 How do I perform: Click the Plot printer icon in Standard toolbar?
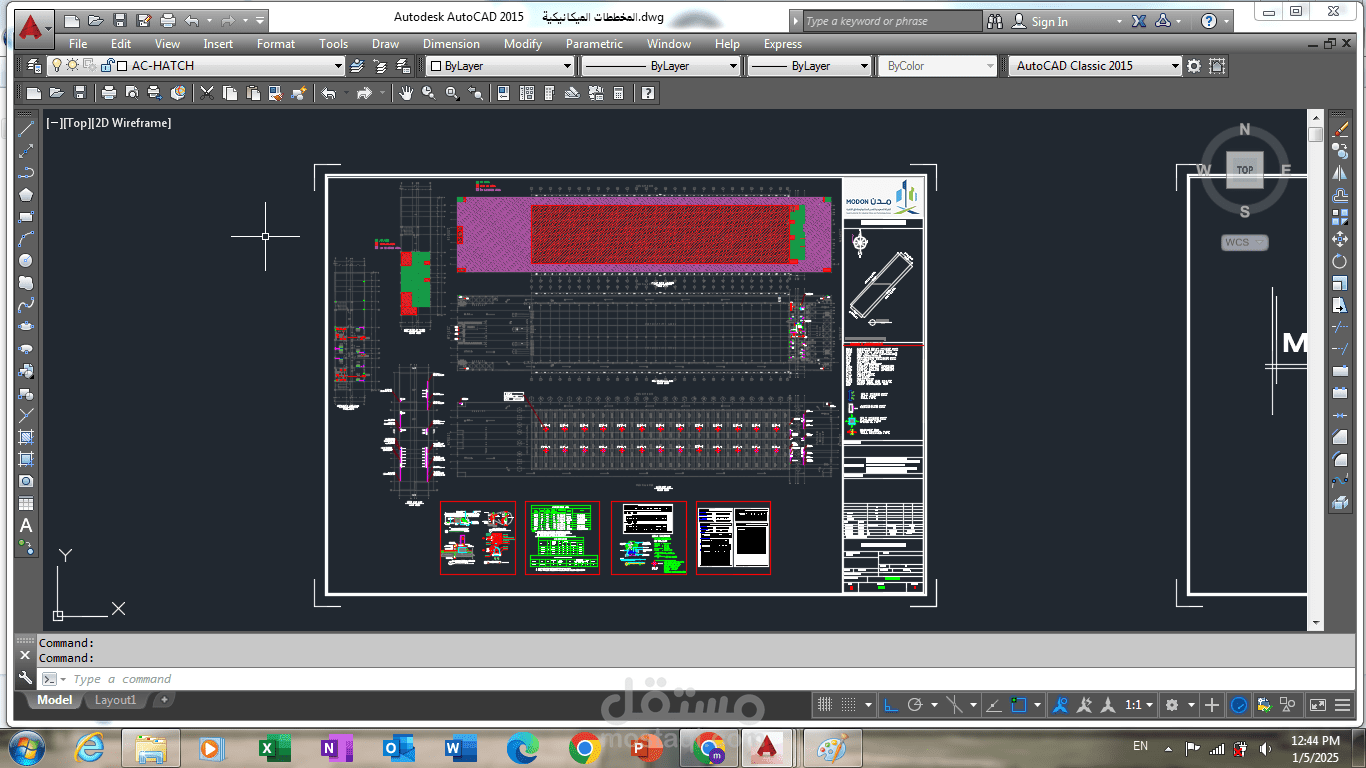109,93
